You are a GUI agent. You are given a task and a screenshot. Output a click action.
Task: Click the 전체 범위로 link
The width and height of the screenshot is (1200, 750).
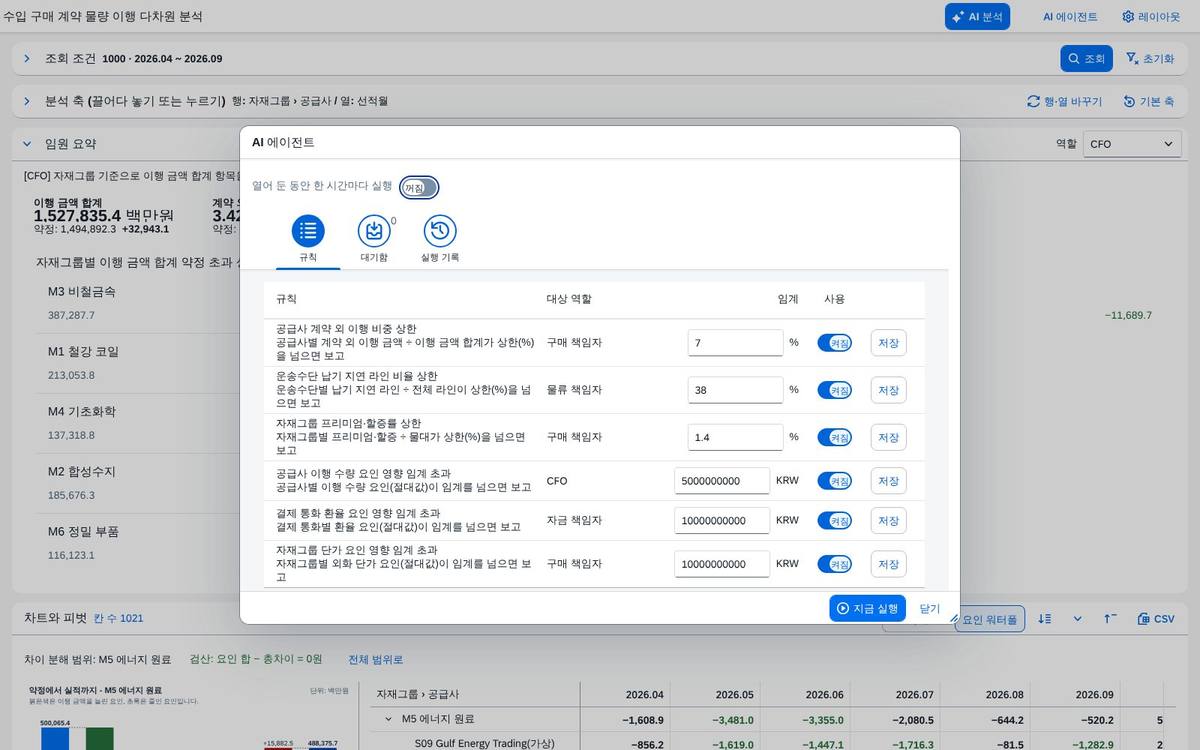(376, 660)
